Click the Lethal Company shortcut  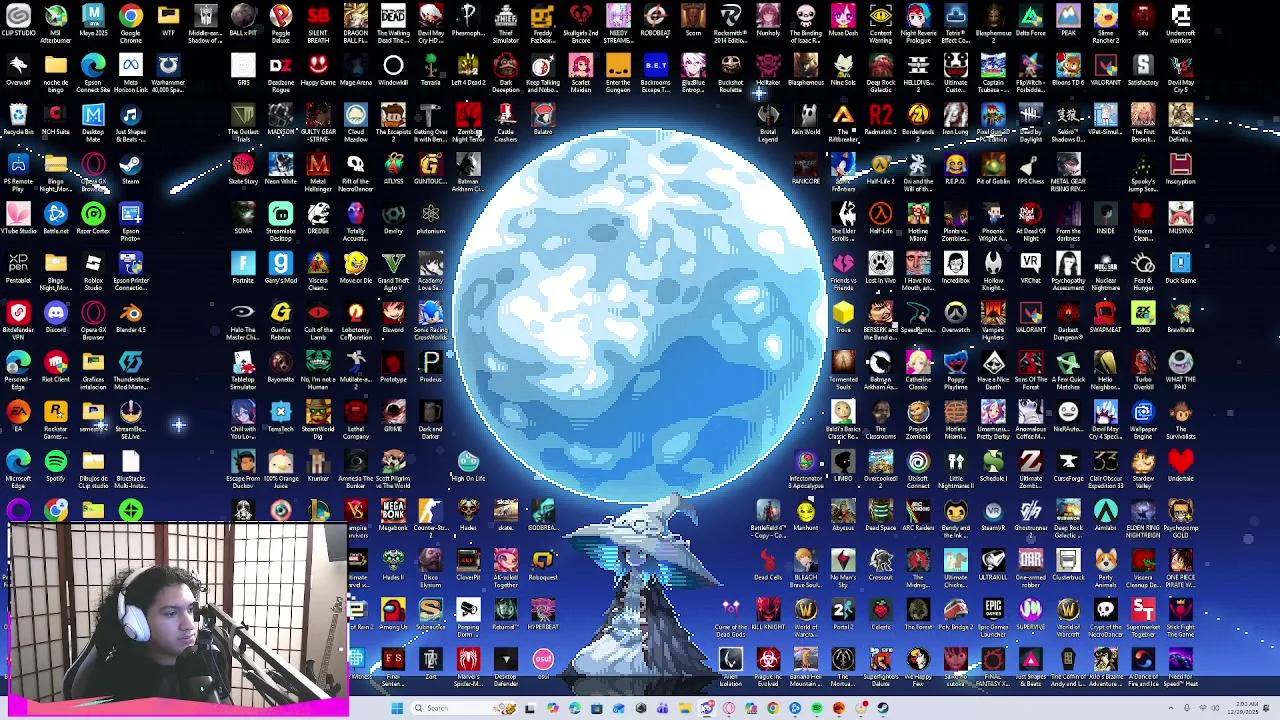pyautogui.click(x=356, y=417)
